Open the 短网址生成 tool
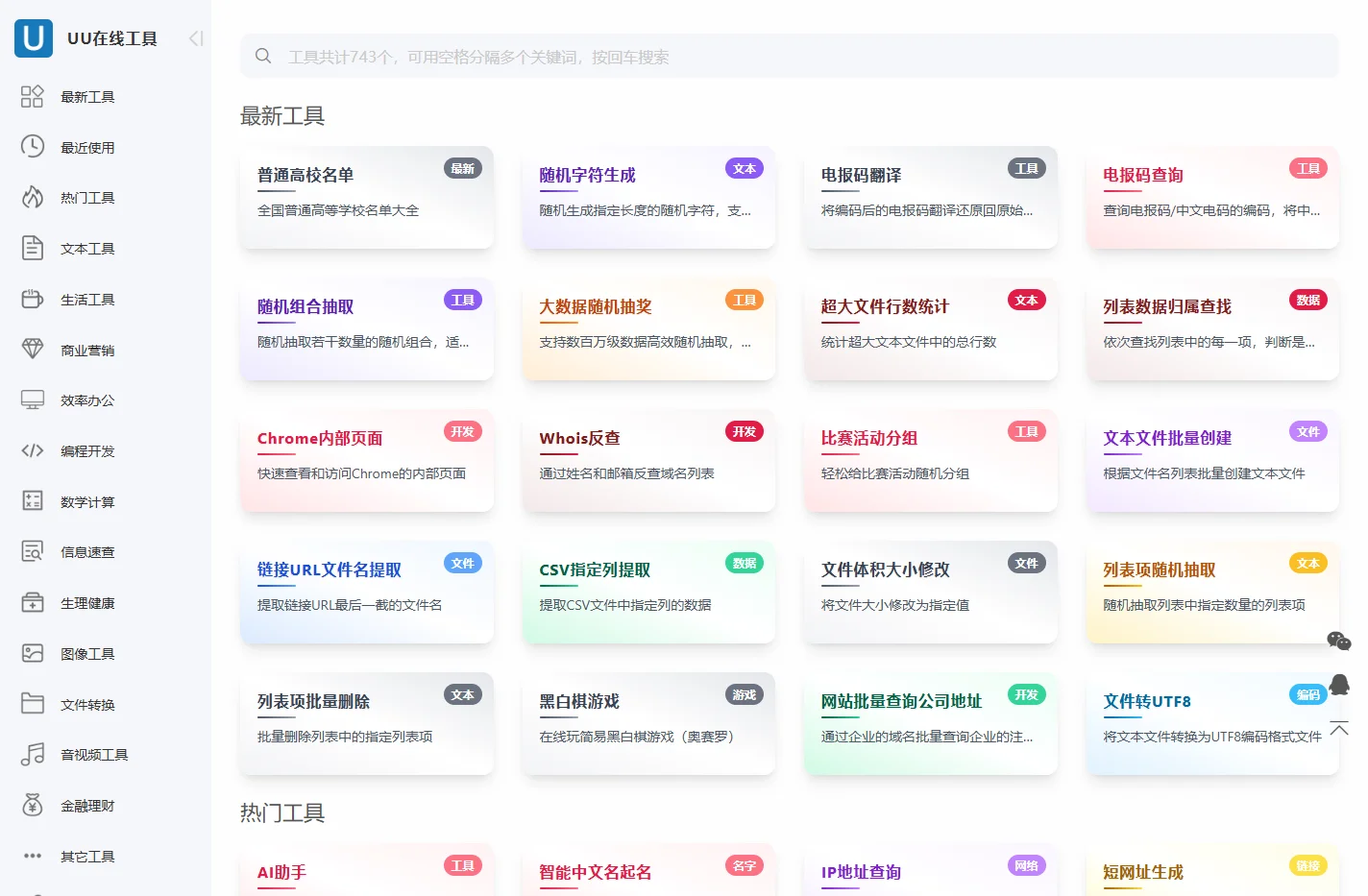The height and width of the screenshot is (896, 1368). [1212, 870]
